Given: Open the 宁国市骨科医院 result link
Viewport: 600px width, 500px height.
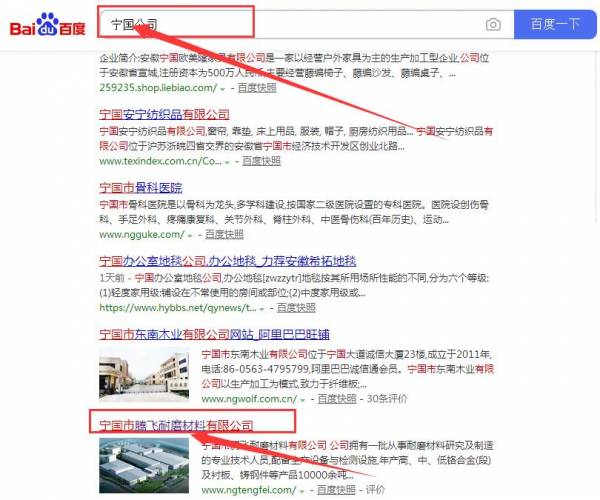Looking at the screenshot, I should pos(141,187).
